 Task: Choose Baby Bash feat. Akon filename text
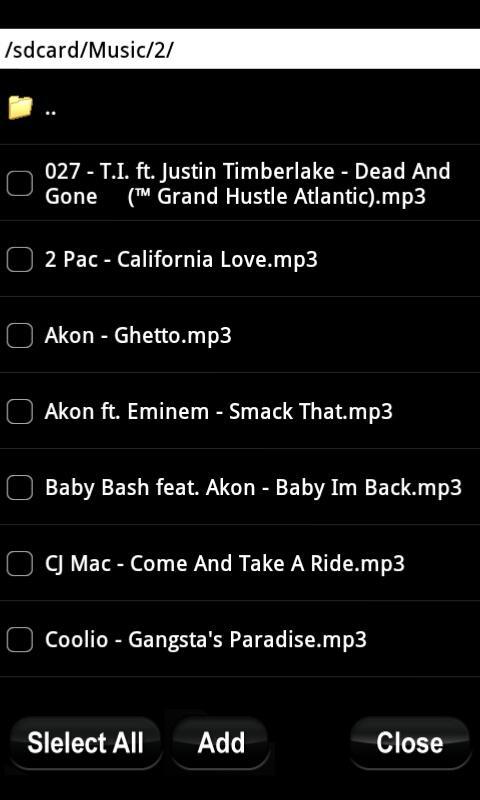(253, 488)
